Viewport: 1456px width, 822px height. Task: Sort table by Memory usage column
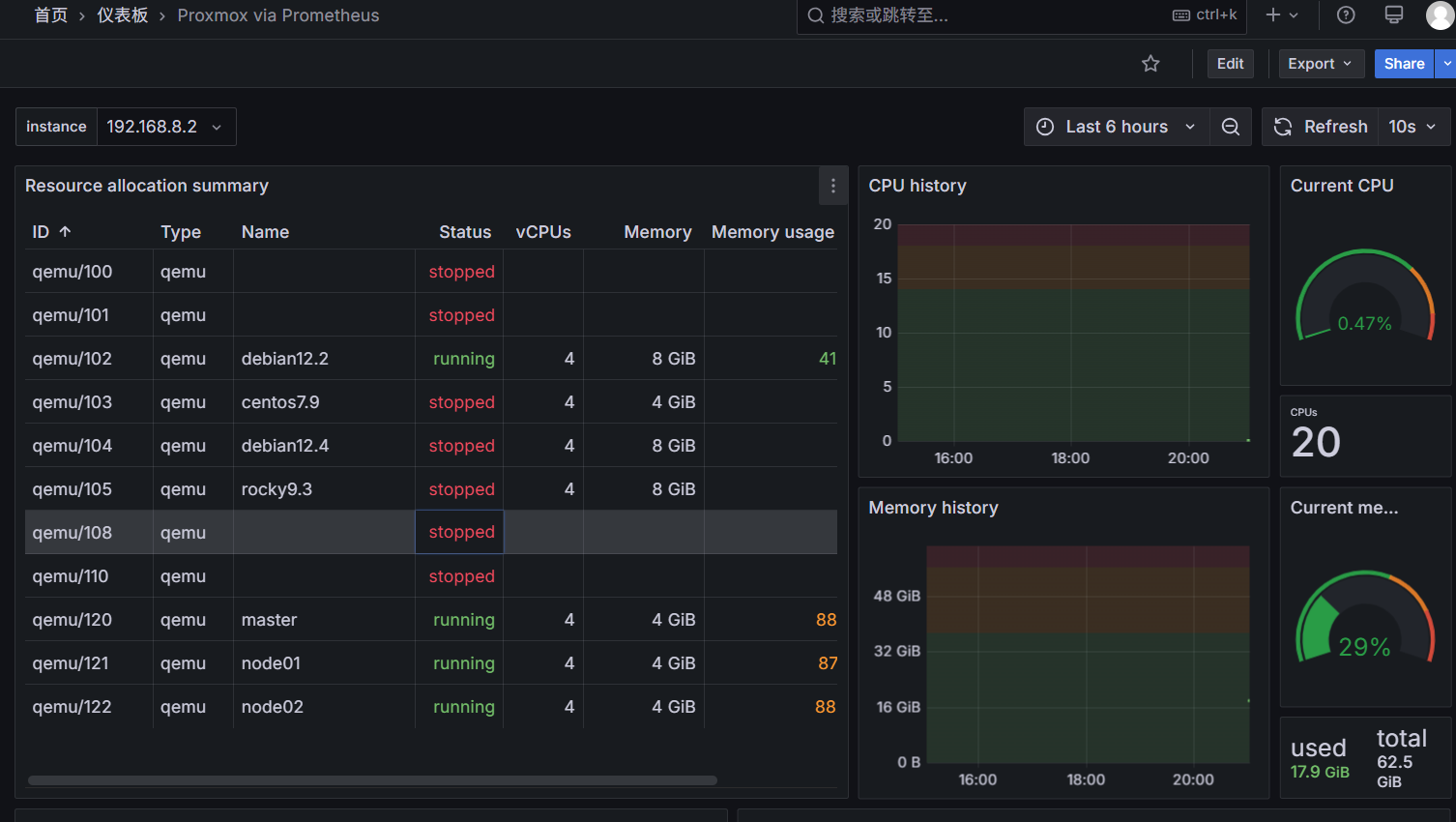[x=772, y=232]
